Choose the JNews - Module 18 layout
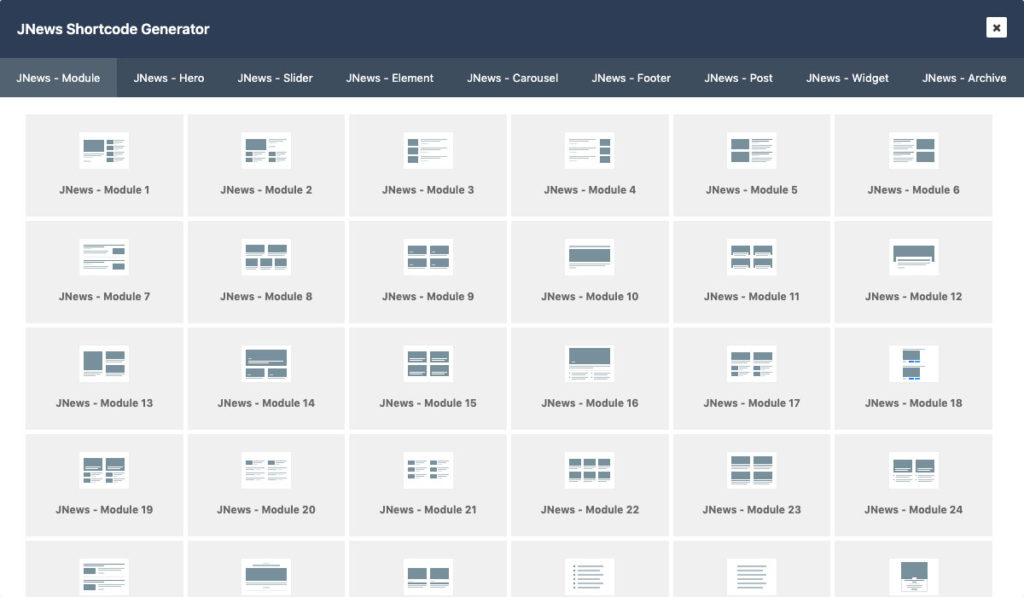The height and width of the screenshot is (597, 1024). tap(913, 378)
